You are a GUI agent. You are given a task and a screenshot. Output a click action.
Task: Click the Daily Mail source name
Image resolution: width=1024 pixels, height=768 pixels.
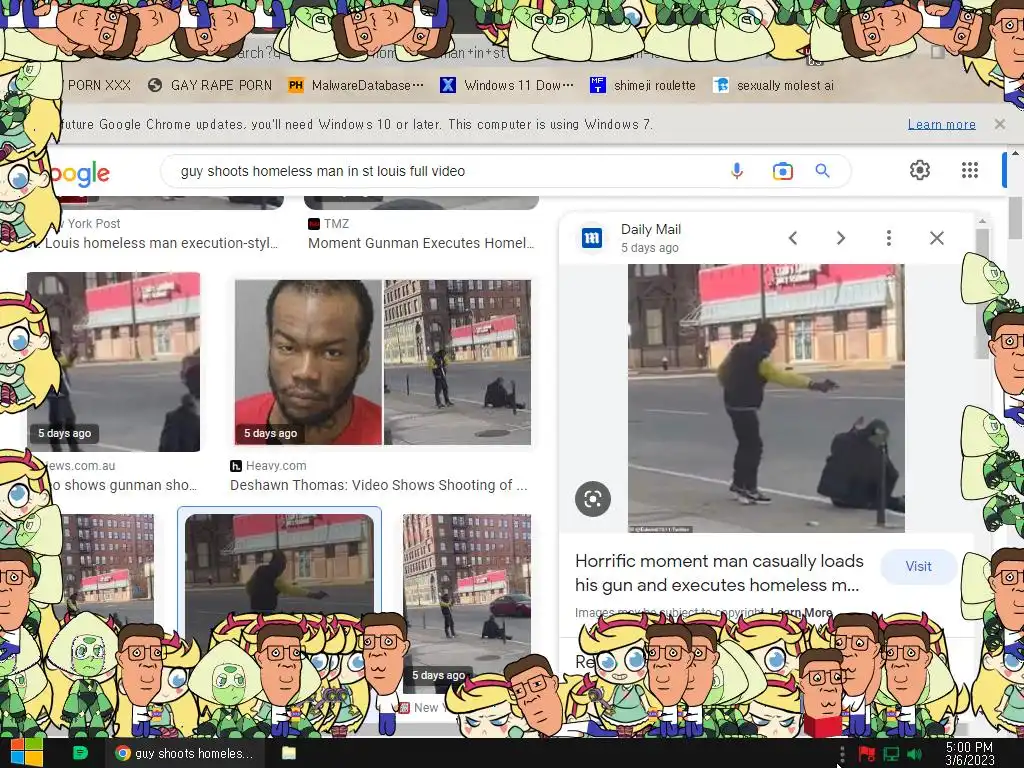pyautogui.click(x=650, y=229)
